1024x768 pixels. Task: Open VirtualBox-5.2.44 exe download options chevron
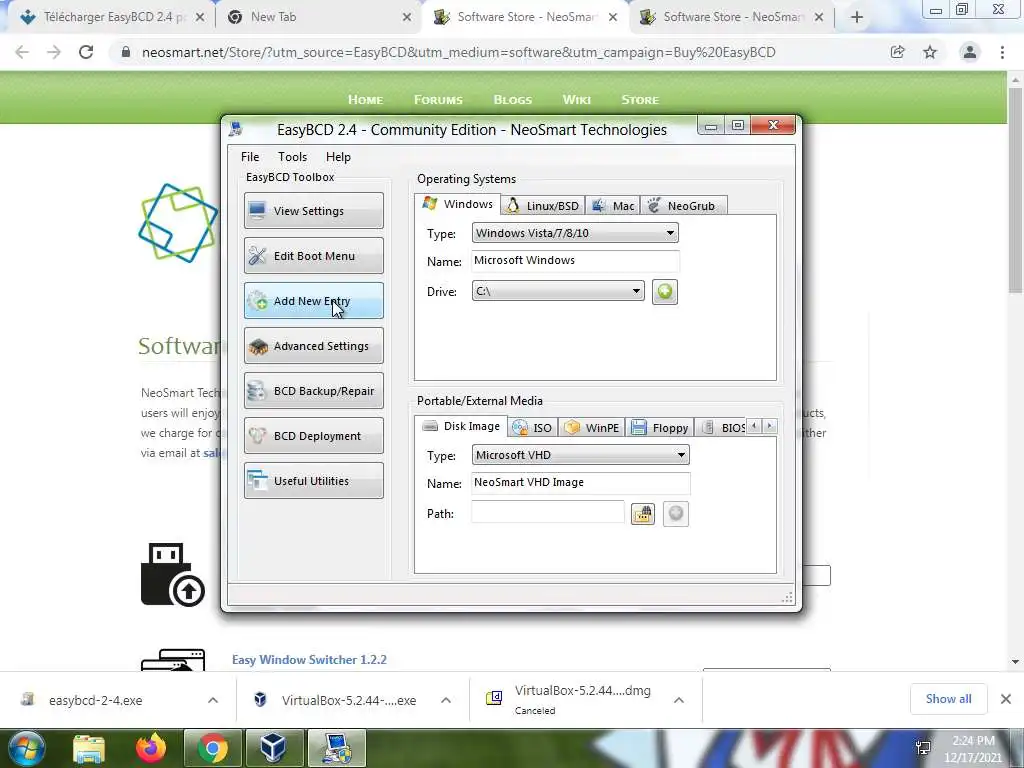[x=446, y=700]
